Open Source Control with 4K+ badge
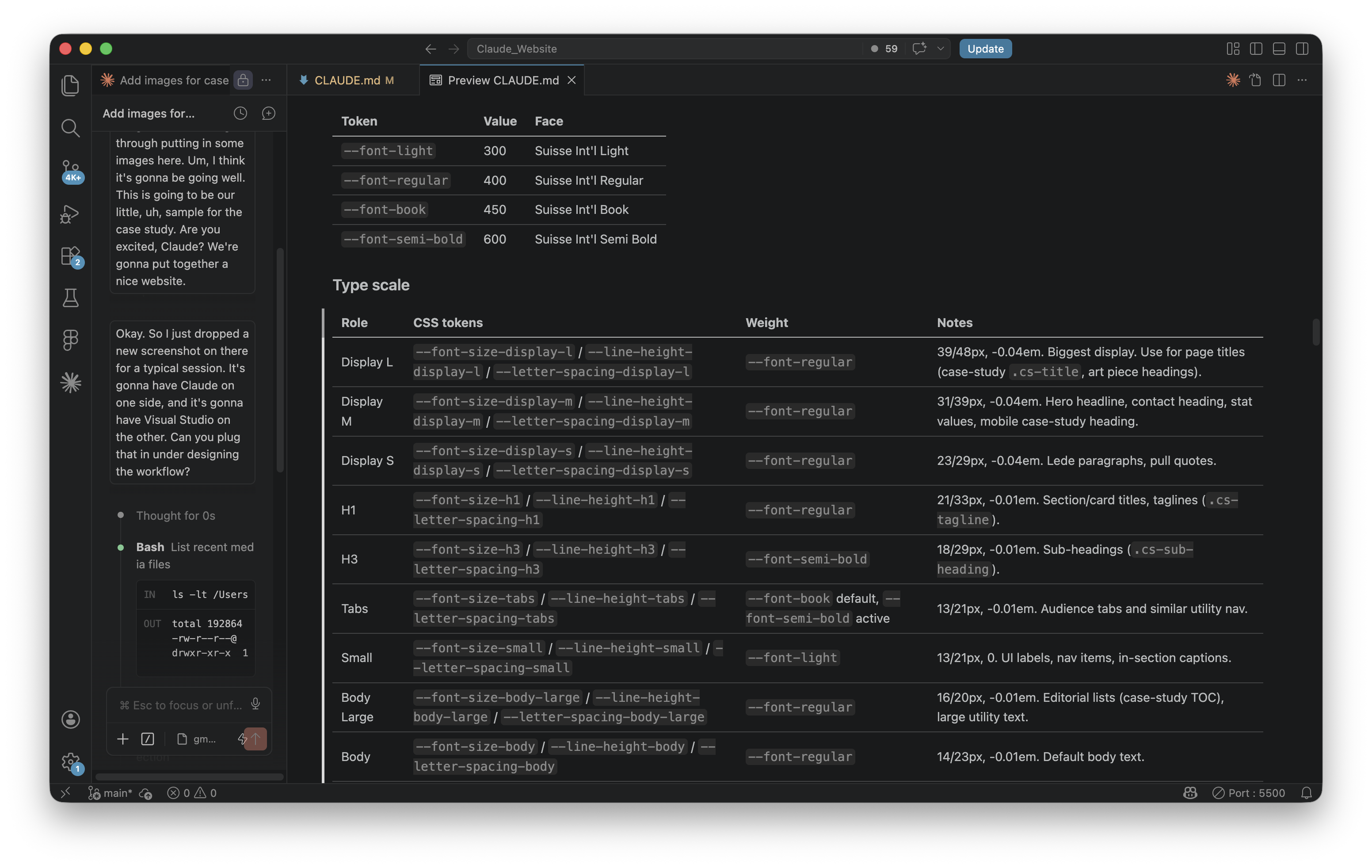Image resolution: width=1372 pixels, height=868 pixels. 71,171
